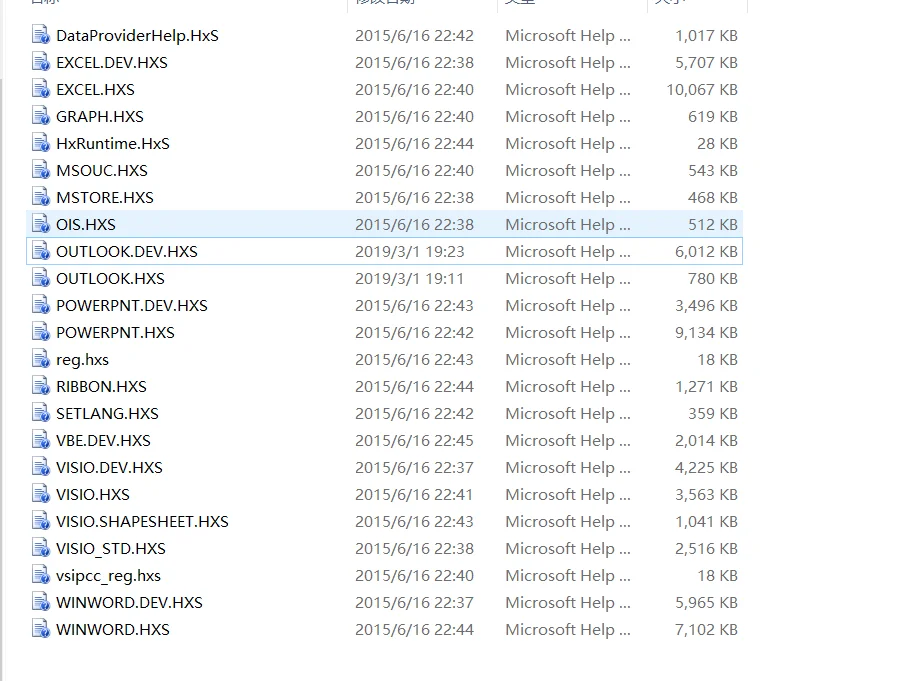920x681 pixels.
Task: Select the Microsoft Help type for VISIO_STD.HXS
Action: (568, 548)
